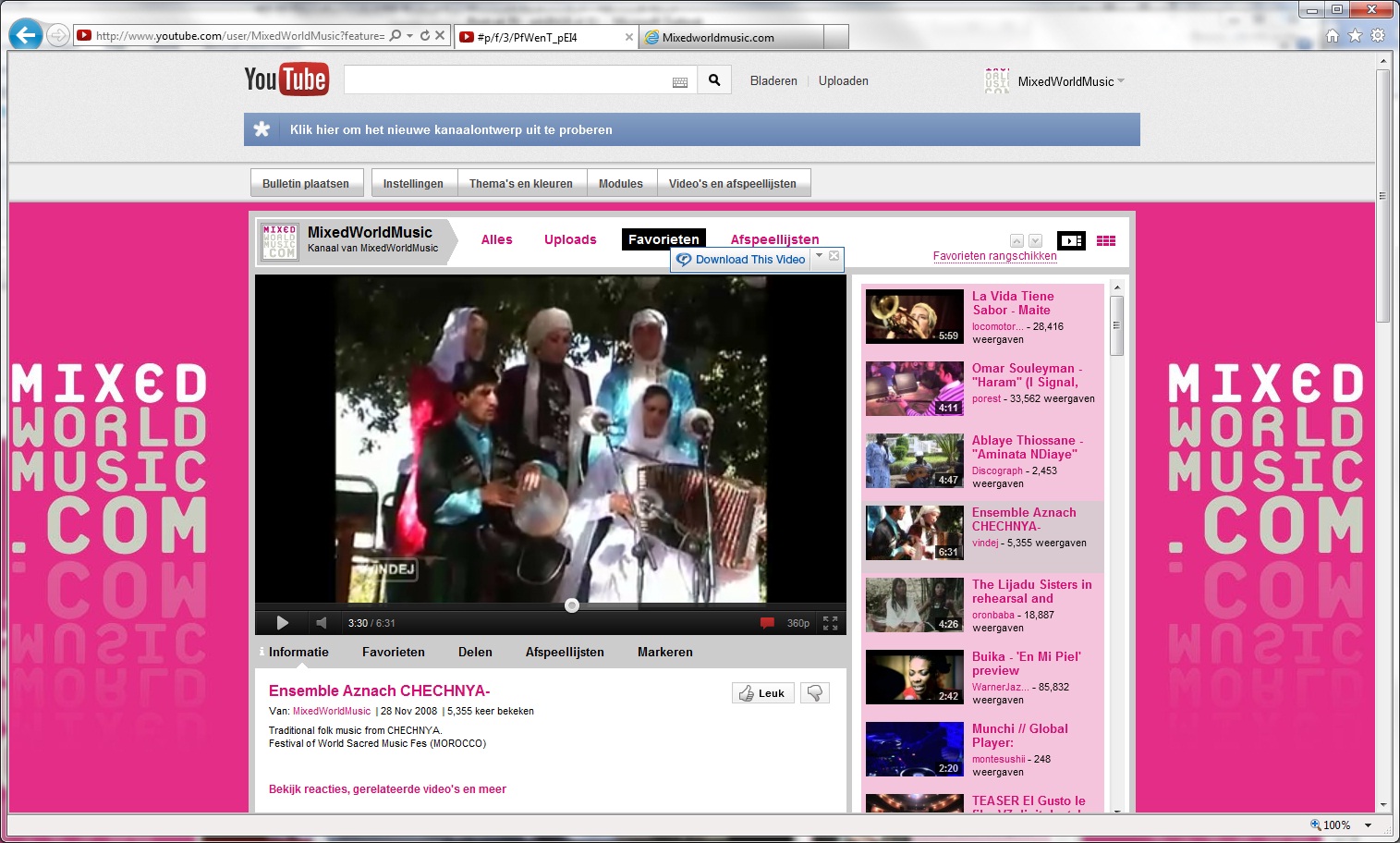Click the Bulletin plaatsen button
1400x843 pixels.
(x=306, y=183)
